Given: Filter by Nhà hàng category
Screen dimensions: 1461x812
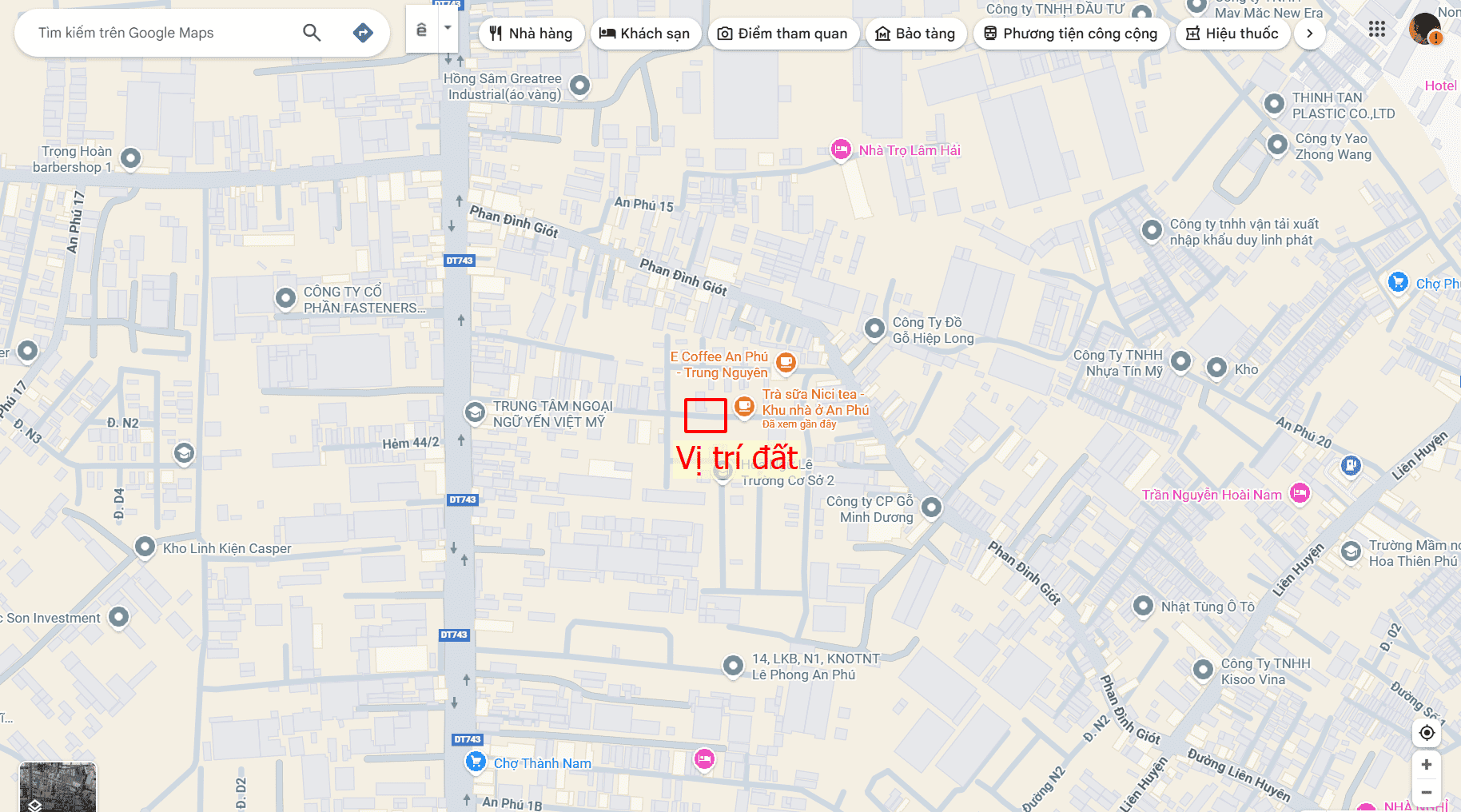Looking at the screenshot, I should click(531, 34).
